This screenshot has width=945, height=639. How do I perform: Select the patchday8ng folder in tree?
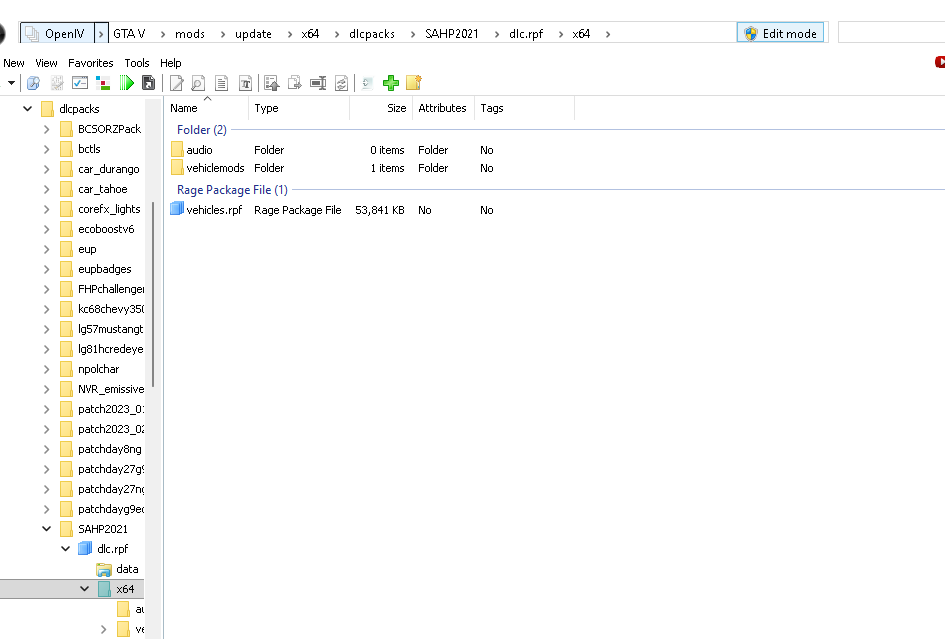click(x=110, y=449)
